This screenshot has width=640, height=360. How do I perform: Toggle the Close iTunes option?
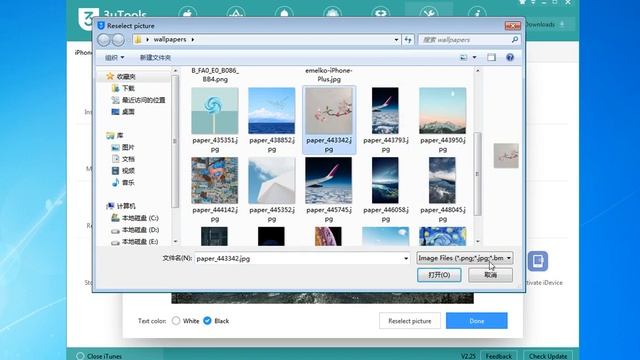pyautogui.click(x=100, y=356)
